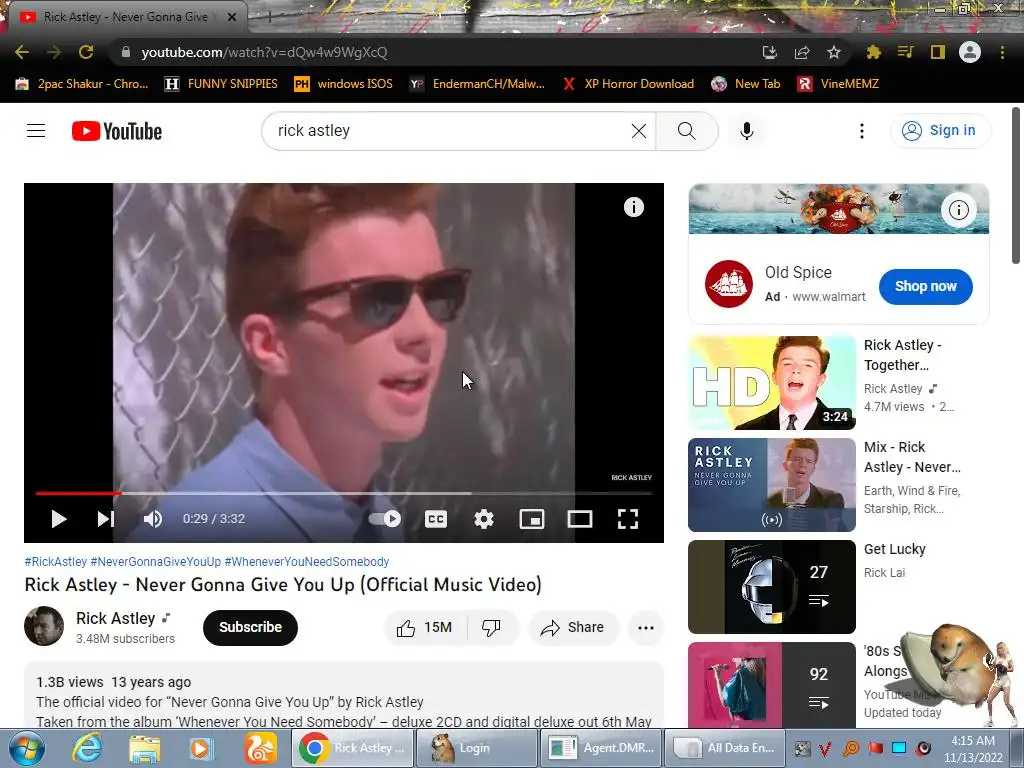Open the Windows Start menu orb

[27, 748]
